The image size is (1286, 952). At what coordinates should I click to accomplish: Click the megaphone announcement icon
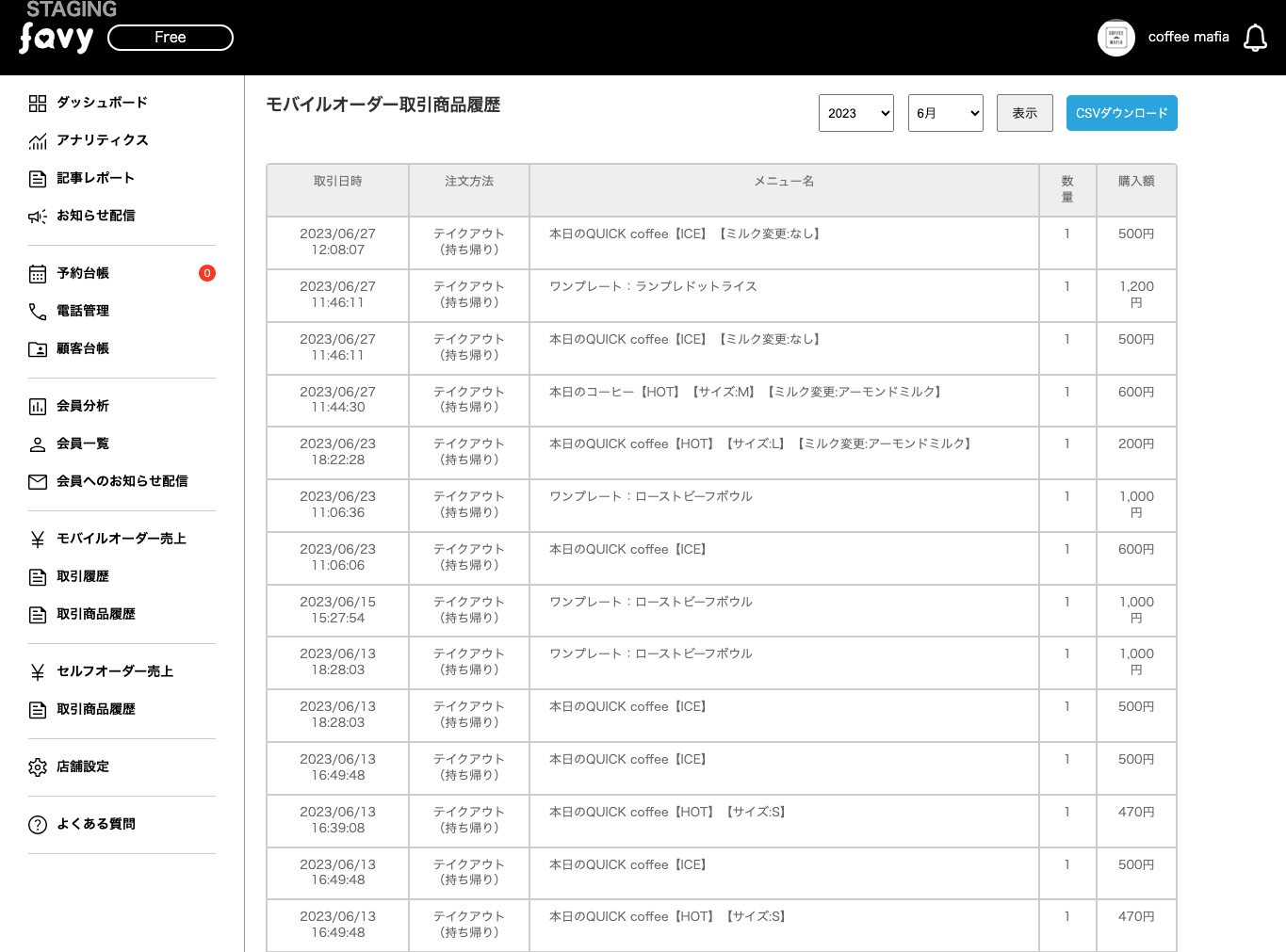38,217
